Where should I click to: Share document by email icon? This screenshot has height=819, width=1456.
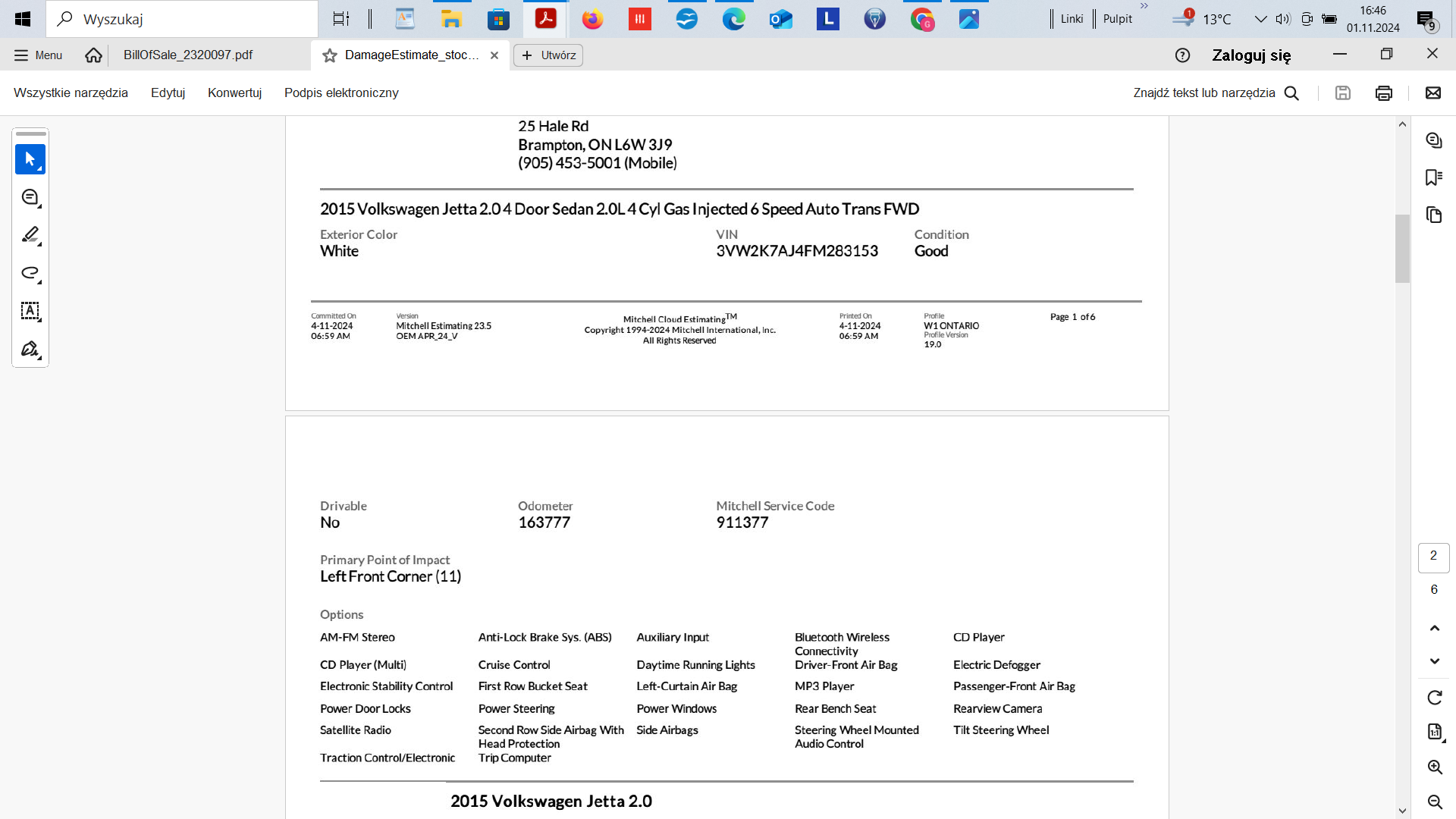[x=1432, y=93]
